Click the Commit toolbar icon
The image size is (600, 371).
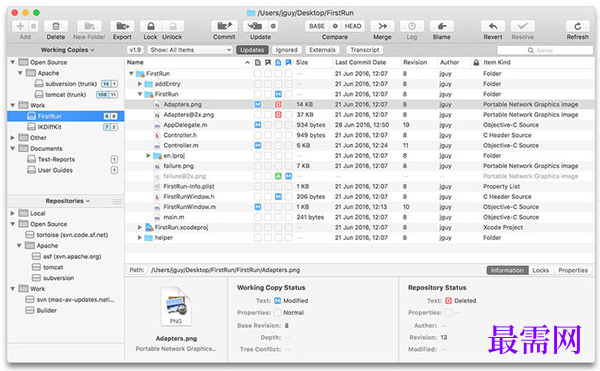pyautogui.click(x=224, y=26)
